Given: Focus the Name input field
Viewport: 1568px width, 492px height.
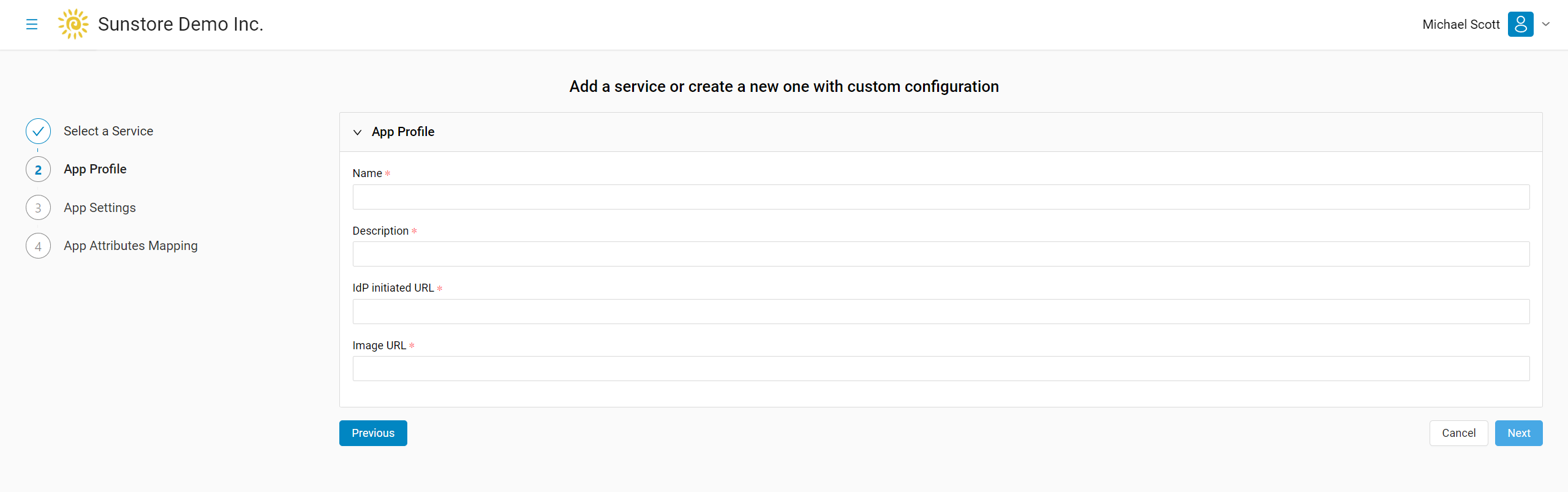Looking at the screenshot, I should click(x=941, y=197).
